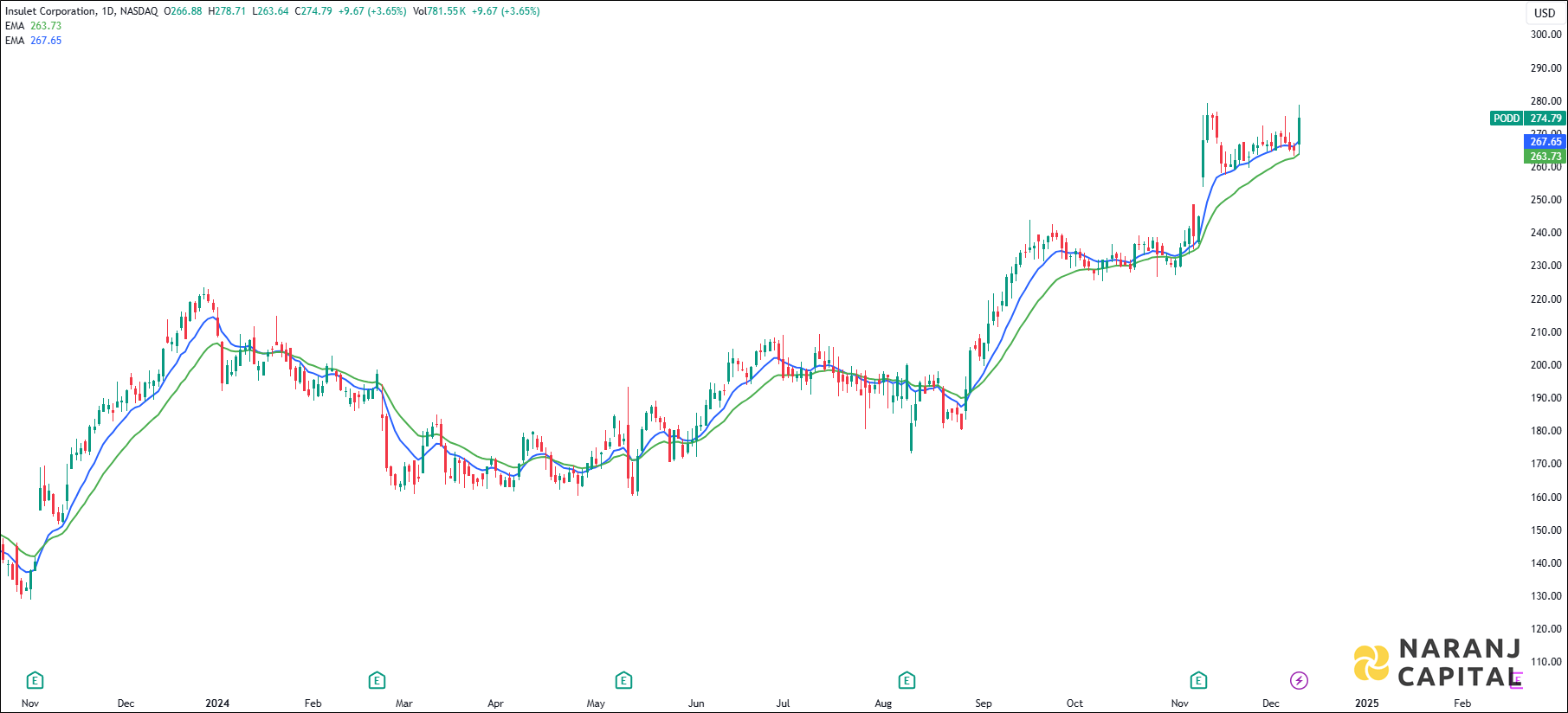Click the green 263.73 EMA axis label
1568x713 pixels.
[x=1545, y=157]
